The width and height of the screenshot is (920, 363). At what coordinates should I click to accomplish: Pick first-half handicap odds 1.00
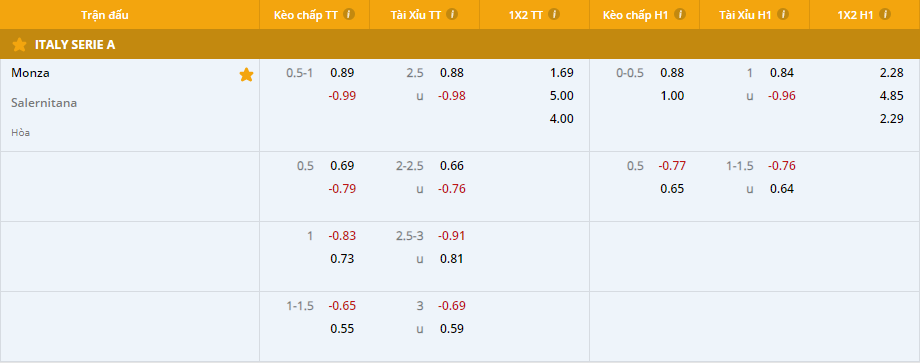tap(672, 96)
